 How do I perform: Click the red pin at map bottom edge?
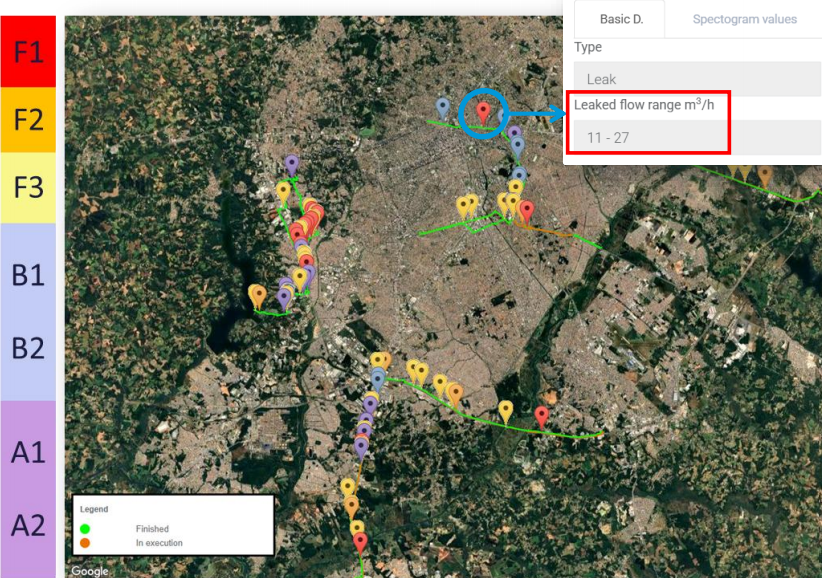click(360, 543)
